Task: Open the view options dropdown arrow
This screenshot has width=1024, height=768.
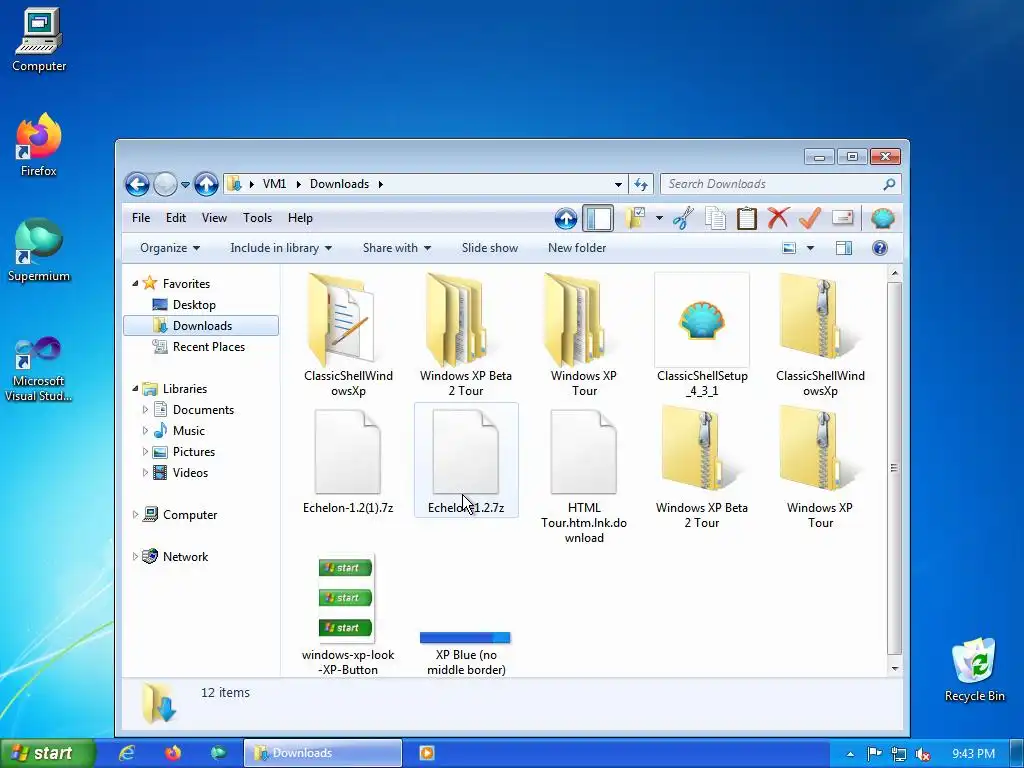Action: click(x=810, y=248)
